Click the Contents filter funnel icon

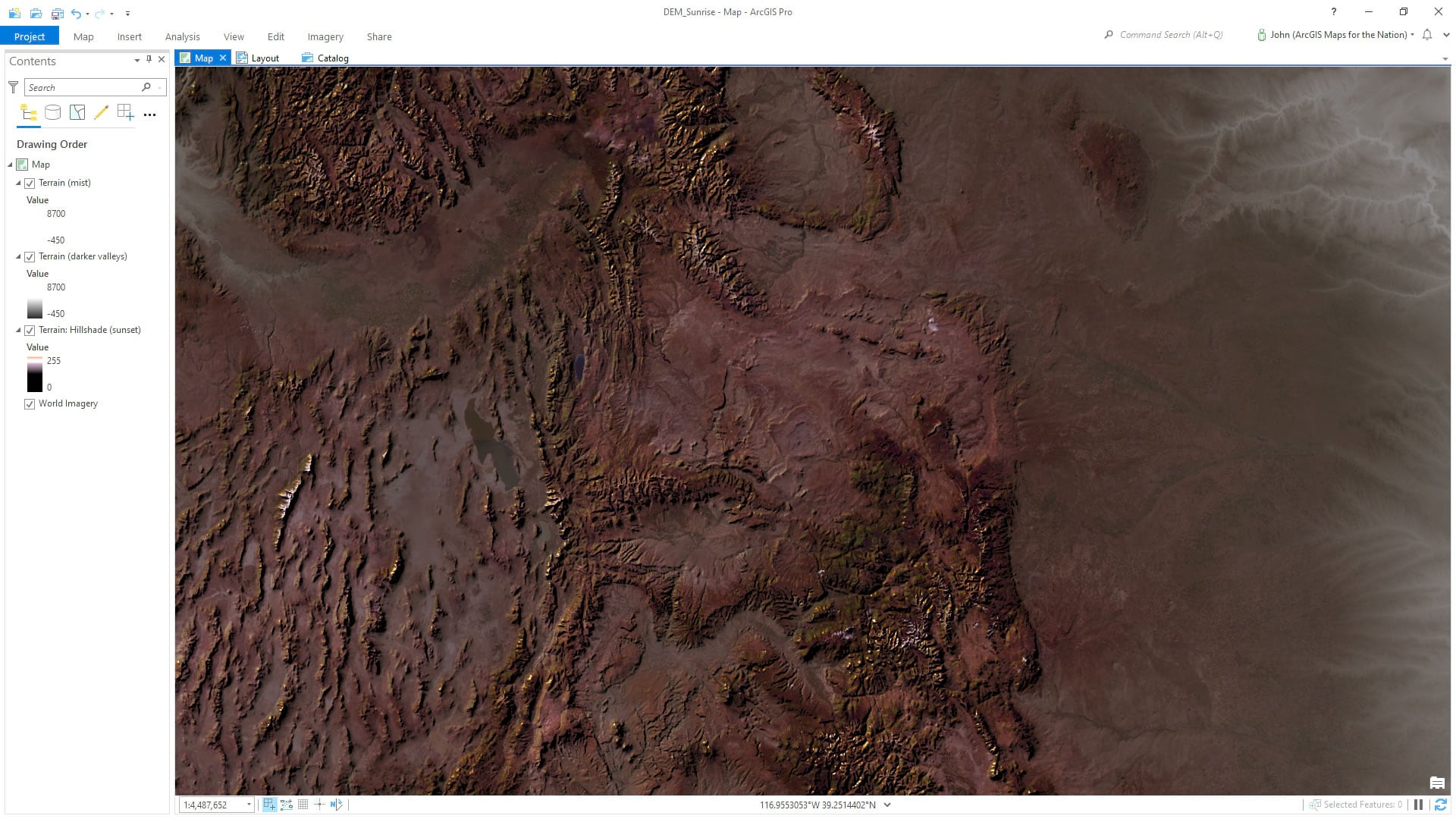point(13,87)
